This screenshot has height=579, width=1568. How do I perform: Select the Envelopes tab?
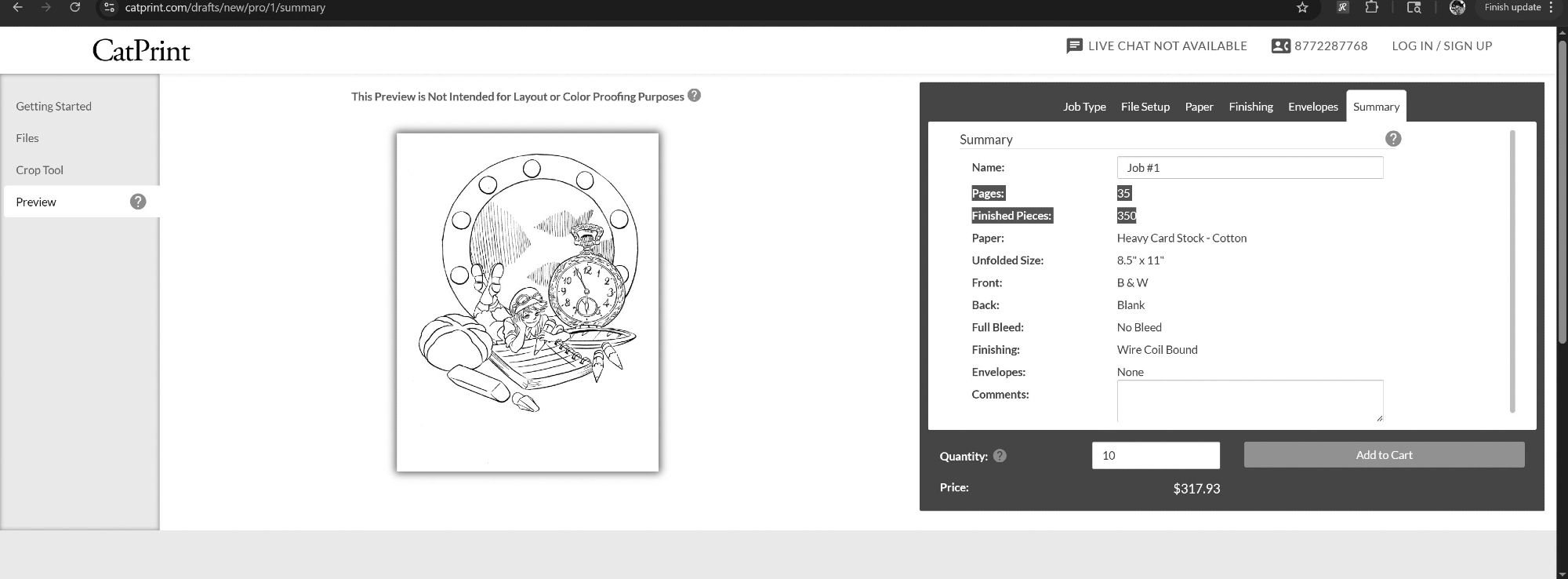click(1312, 107)
